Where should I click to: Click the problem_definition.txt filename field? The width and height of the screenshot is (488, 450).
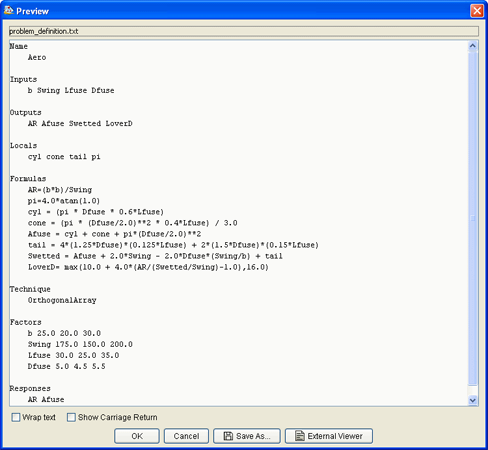click(x=244, y=31)
